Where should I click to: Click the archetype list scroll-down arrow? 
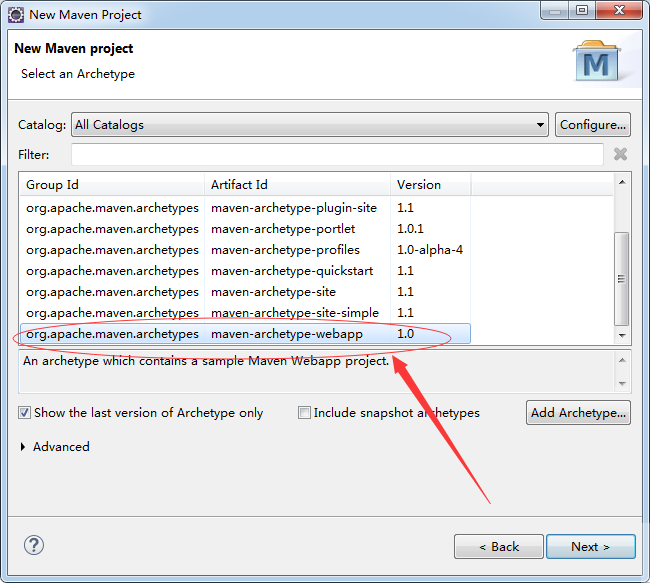coord(622,335)
